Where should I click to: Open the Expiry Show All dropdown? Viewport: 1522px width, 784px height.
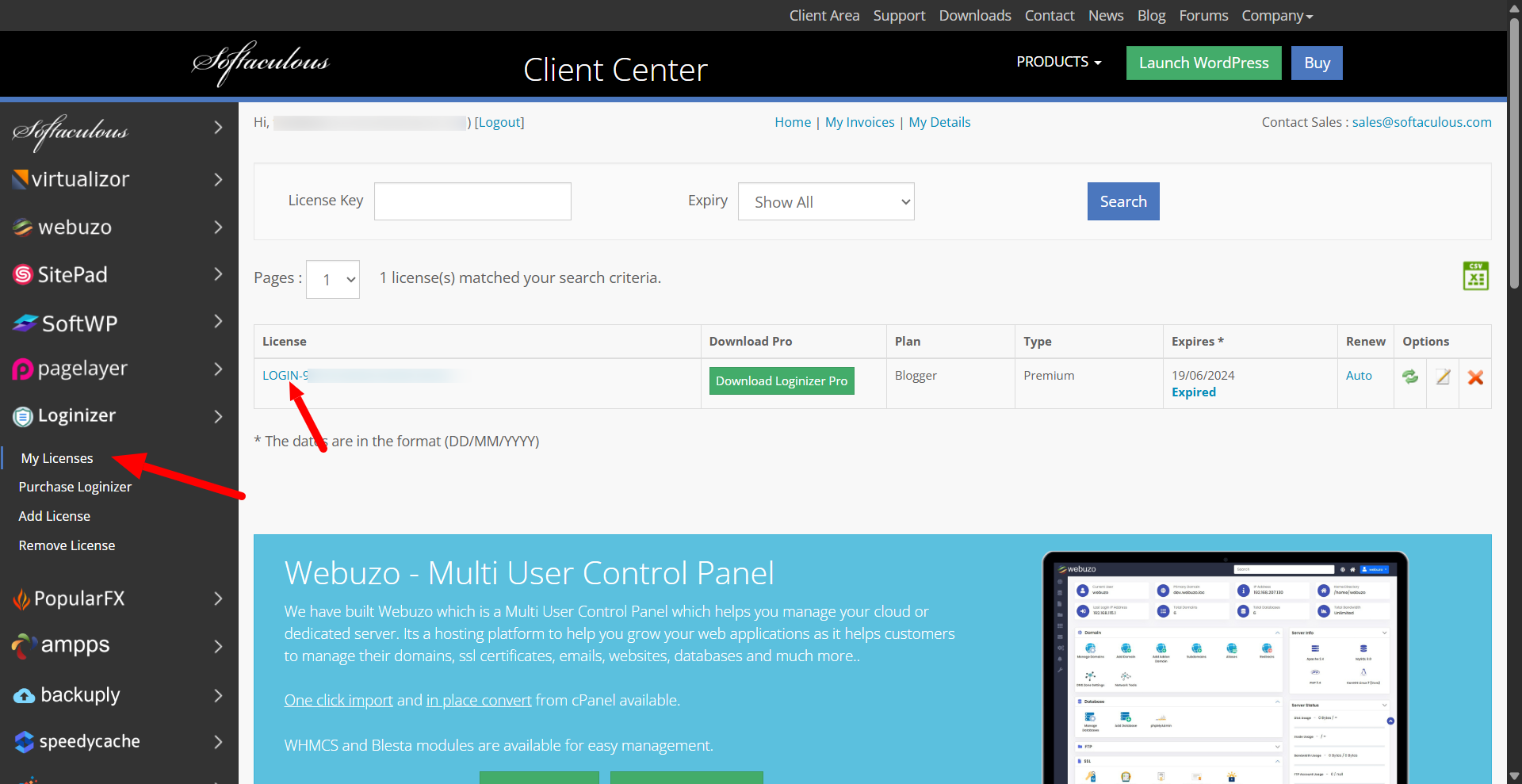(x=826, y=201)
